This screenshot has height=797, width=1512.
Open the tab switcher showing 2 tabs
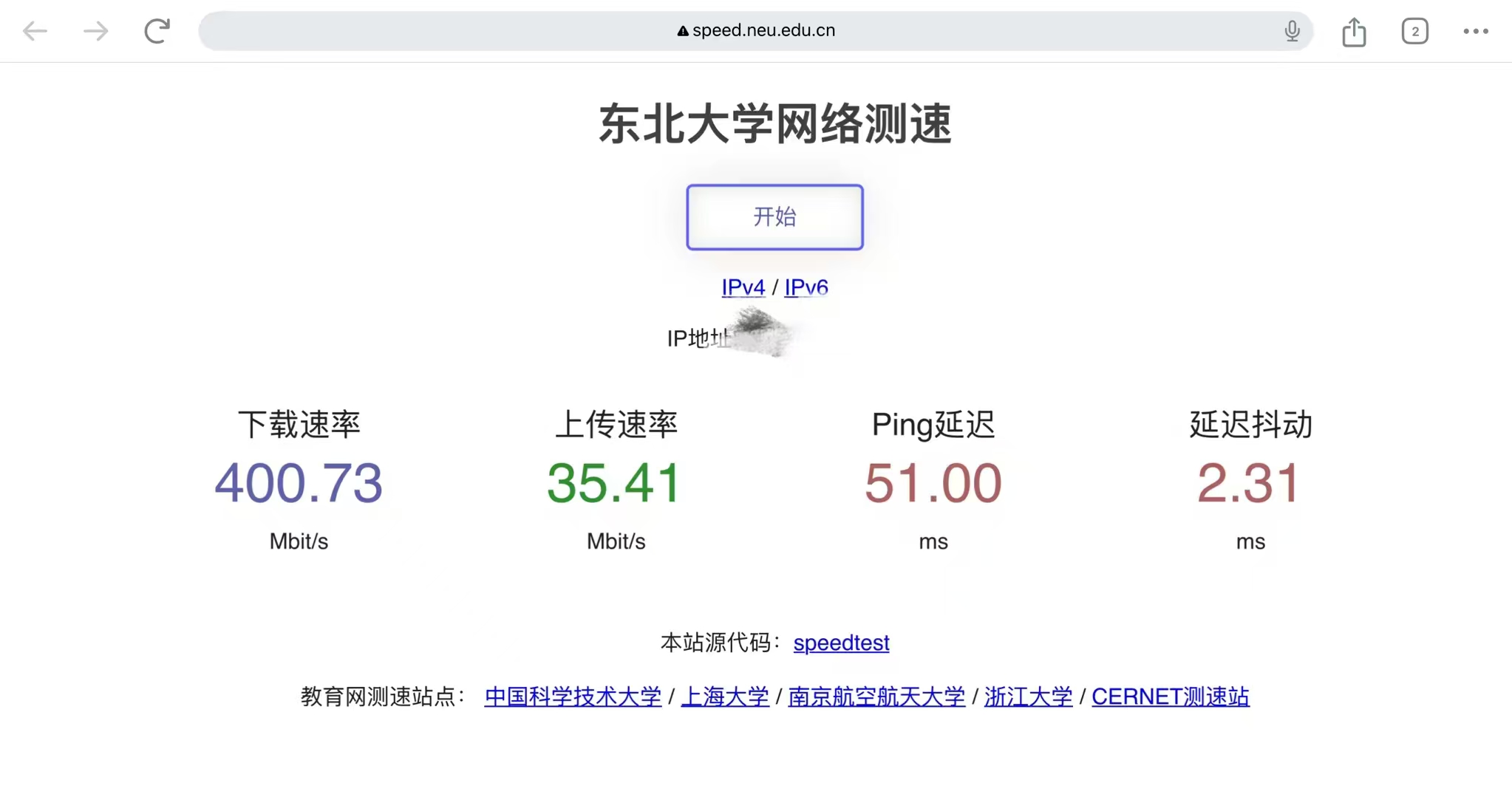tap(1414, 31)
